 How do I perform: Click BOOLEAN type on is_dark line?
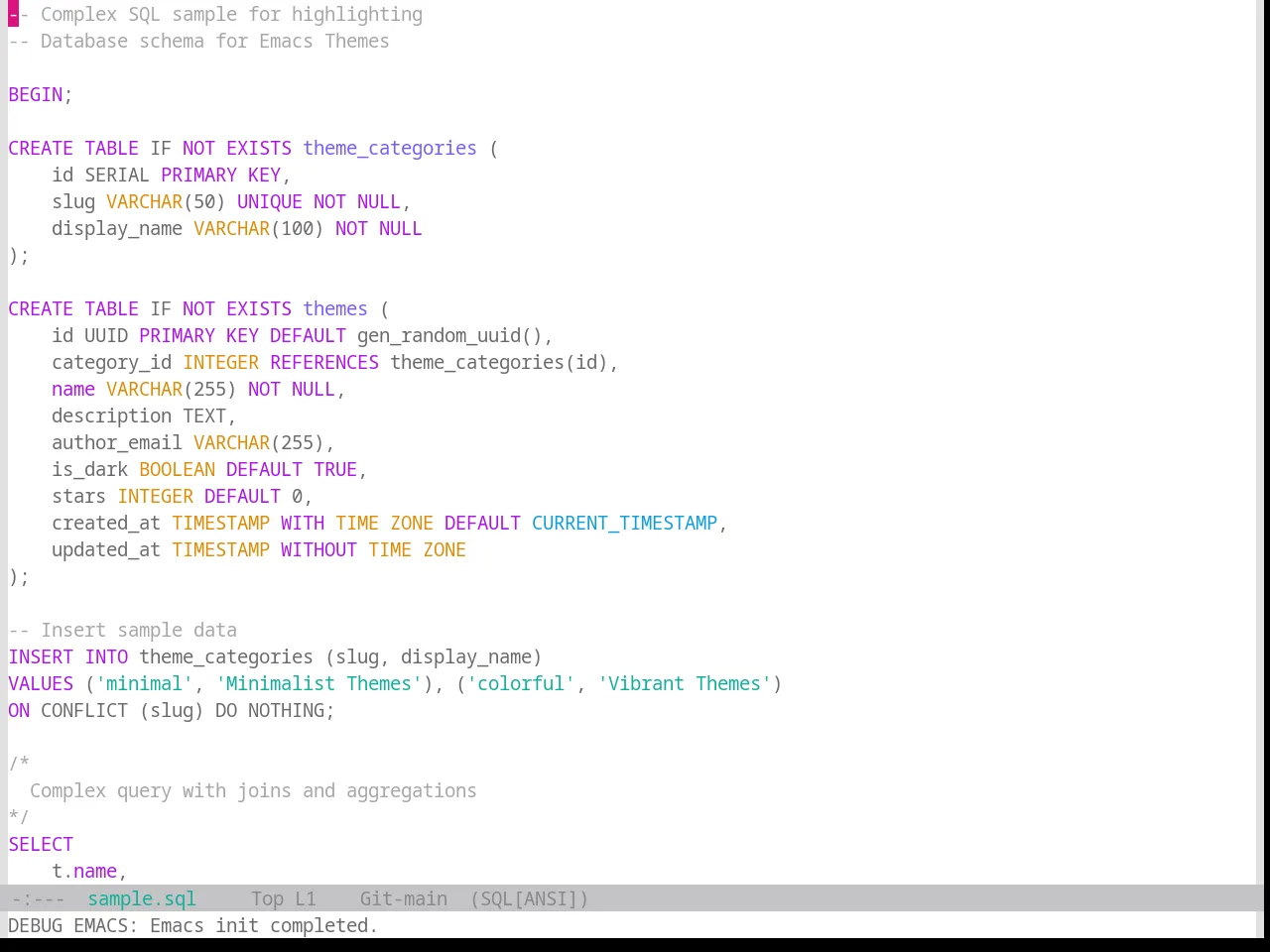178,469
